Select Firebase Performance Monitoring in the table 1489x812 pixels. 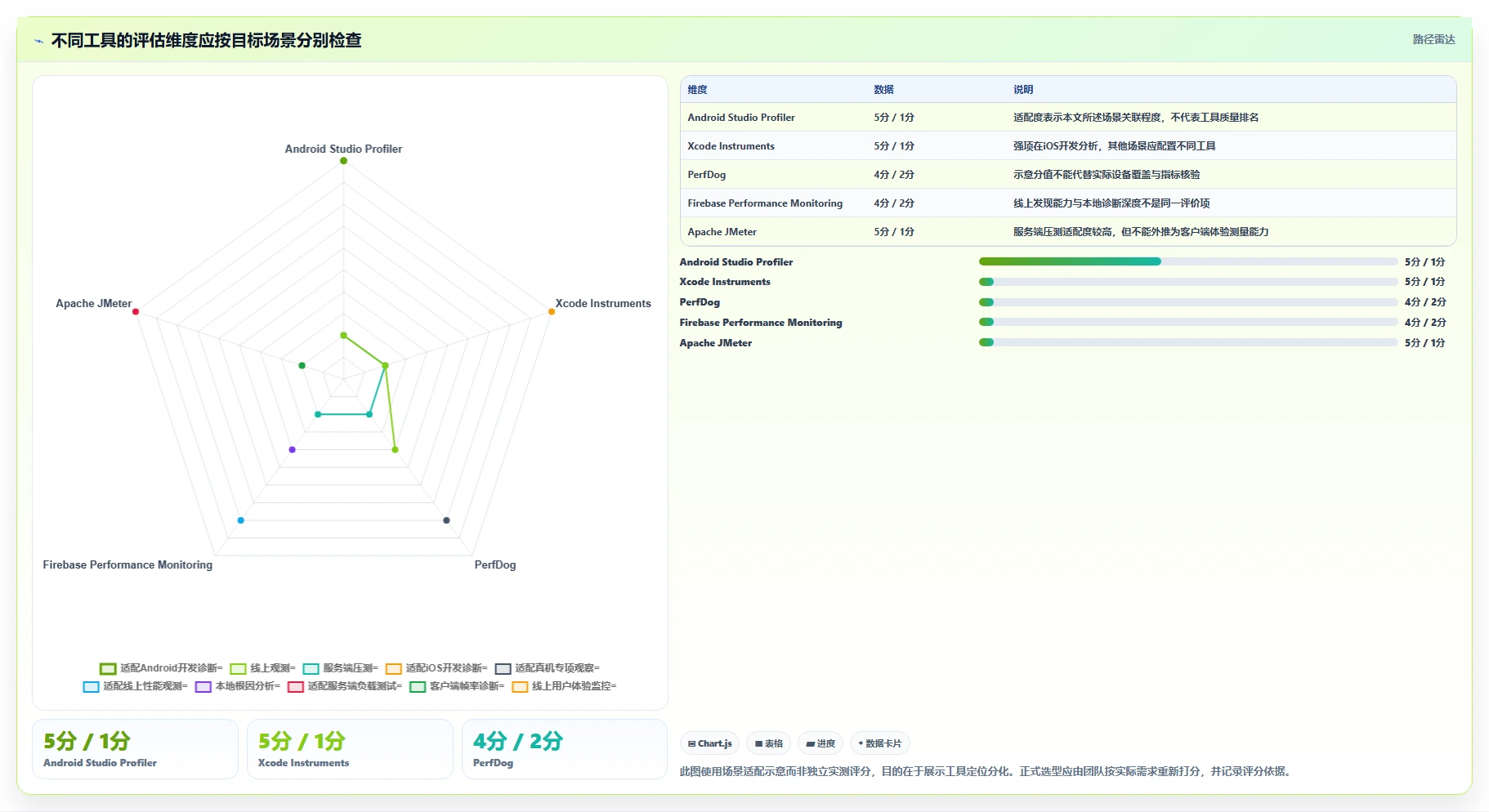point(765,203)
